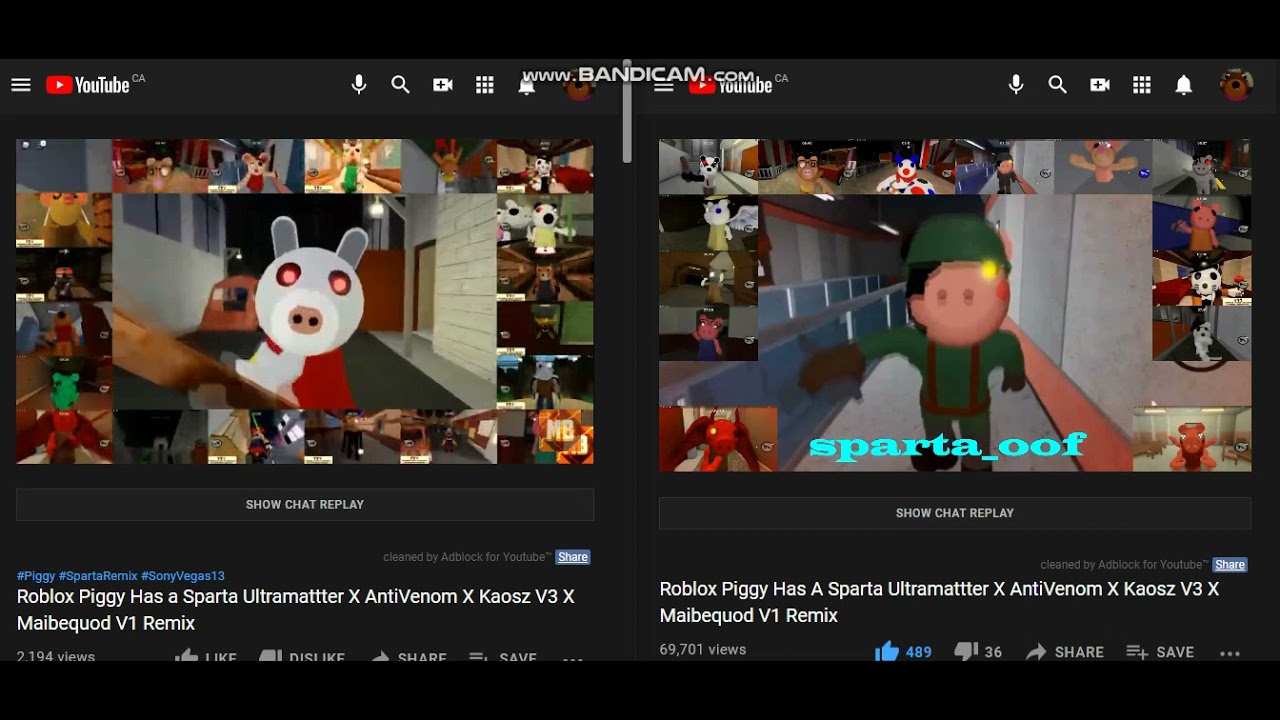Open hamburger guide menu in right YouTube window

tap(664, 85)
